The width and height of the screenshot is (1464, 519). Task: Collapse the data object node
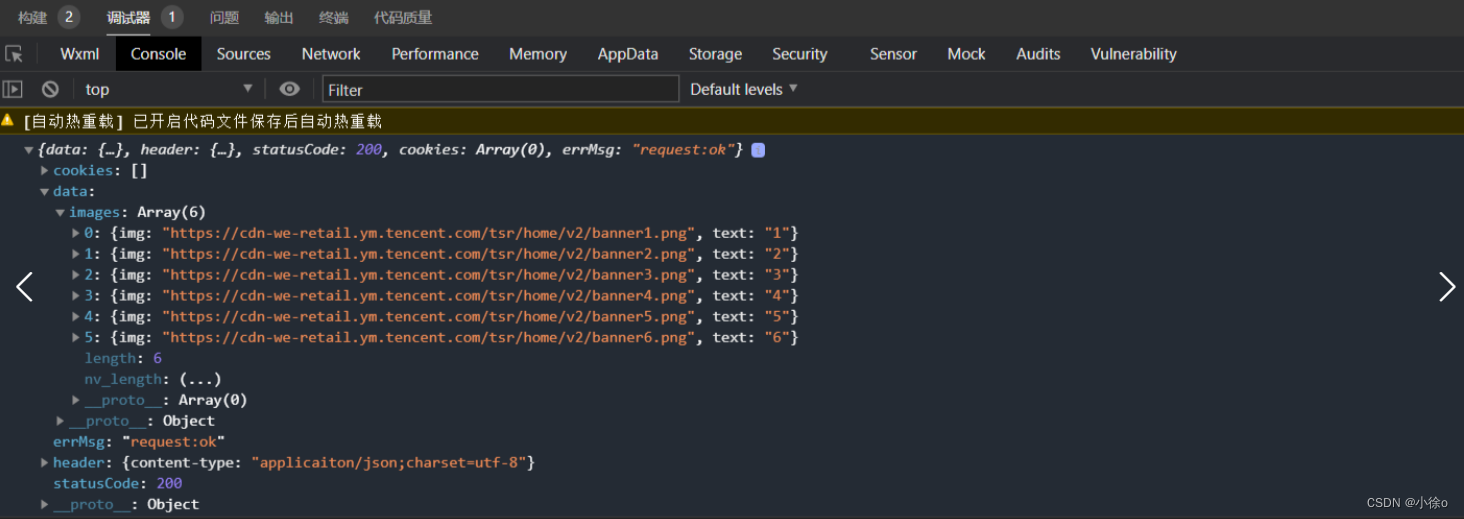(45, 192)
